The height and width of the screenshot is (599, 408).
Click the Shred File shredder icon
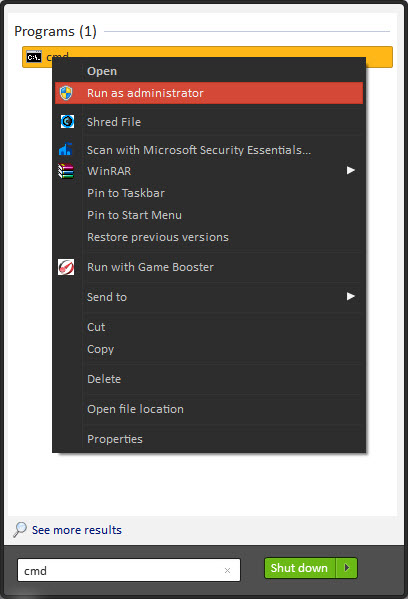click(x=67, y=121)
